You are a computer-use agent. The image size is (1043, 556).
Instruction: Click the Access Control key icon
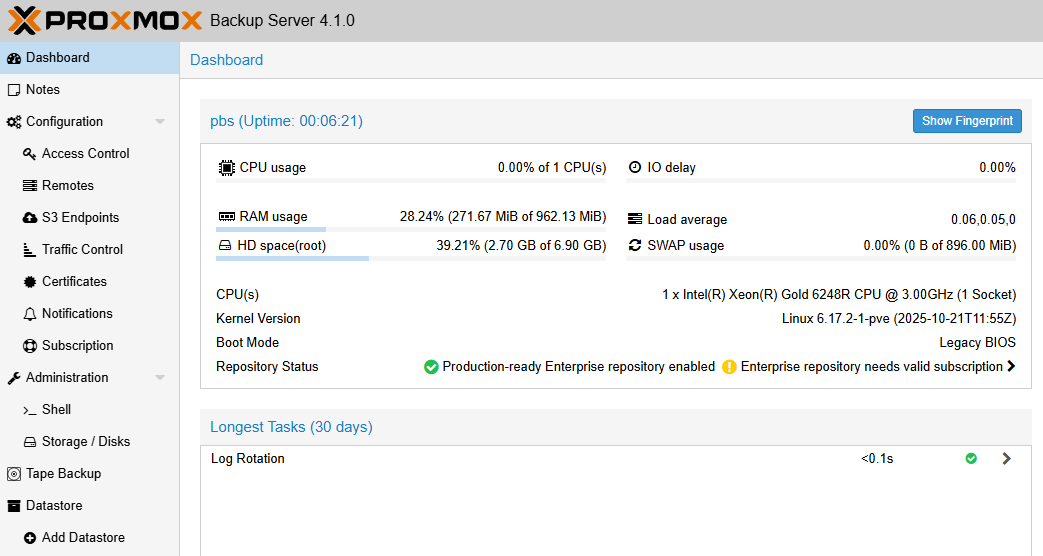pyautogui.click(x=30, y=154)
